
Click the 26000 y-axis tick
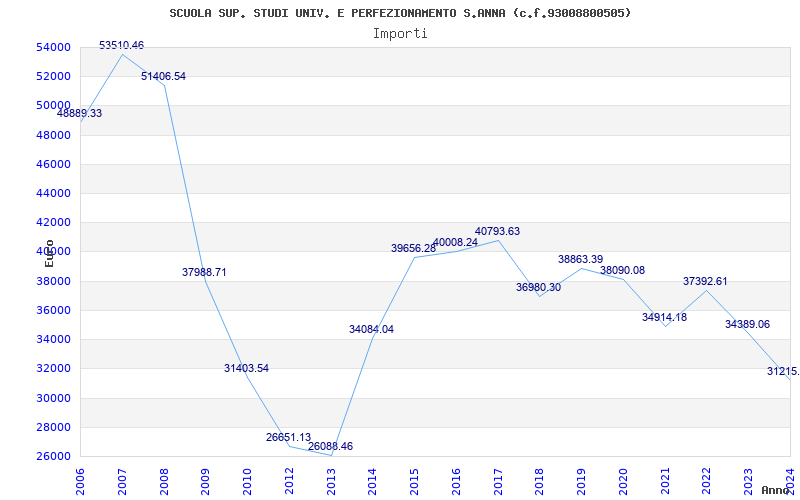point(53,456)
